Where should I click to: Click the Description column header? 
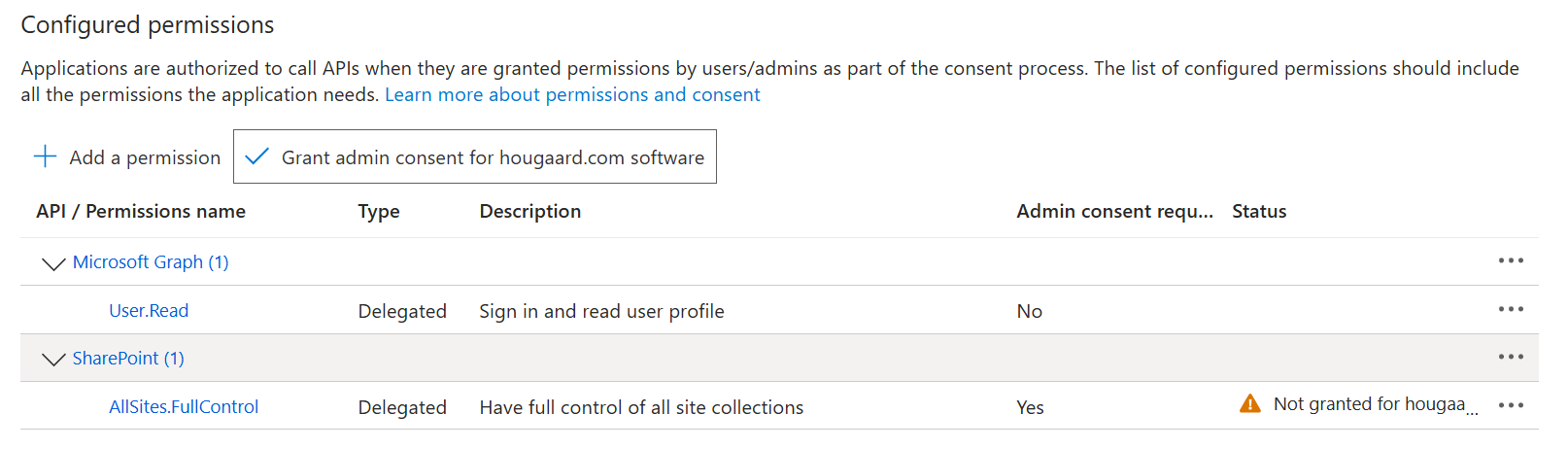(x=530, y=211)
